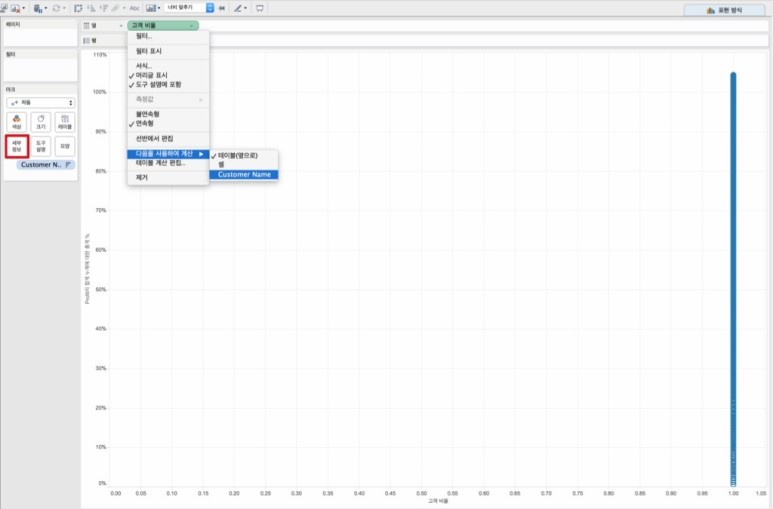Open the 자동 mark type dropdown
773x509 pixels.
[x=40, y=102]
